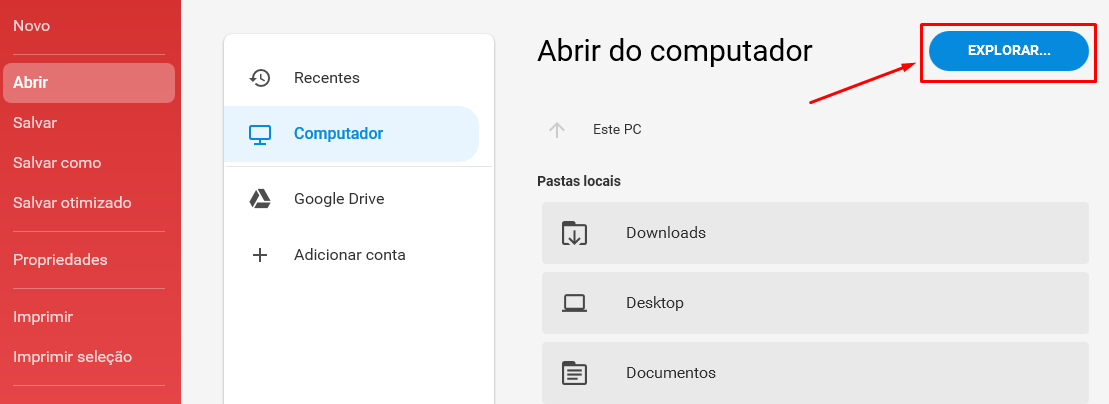Click the Documentos folder icon

coord(574,373)
